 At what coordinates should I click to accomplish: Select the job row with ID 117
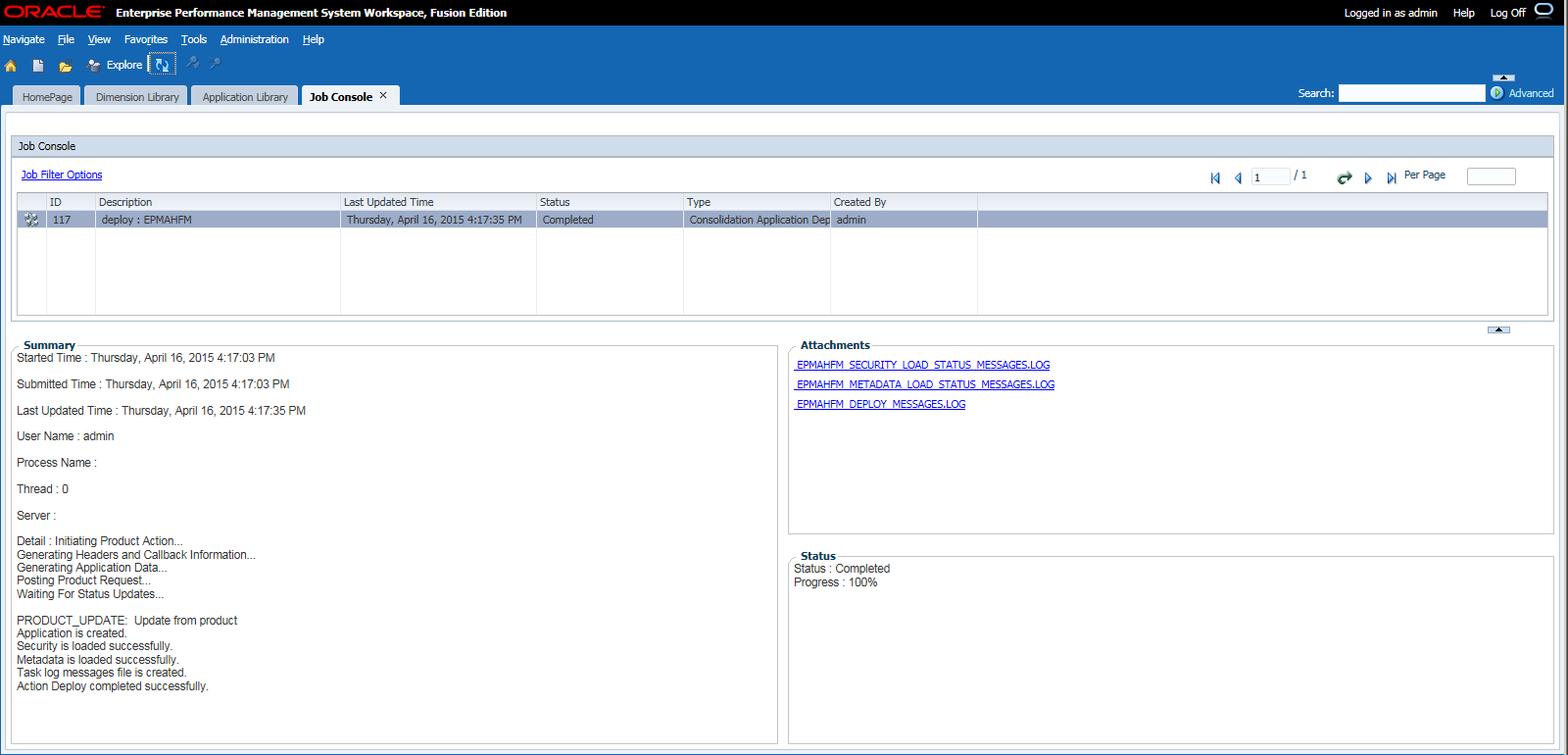(782, 220)
